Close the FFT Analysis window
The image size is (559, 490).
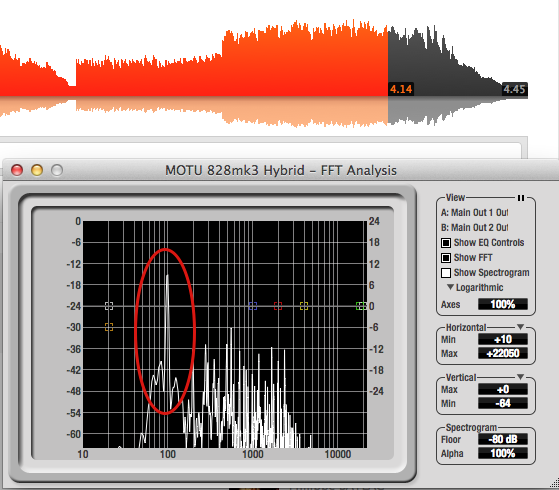[x=17, y=170]
